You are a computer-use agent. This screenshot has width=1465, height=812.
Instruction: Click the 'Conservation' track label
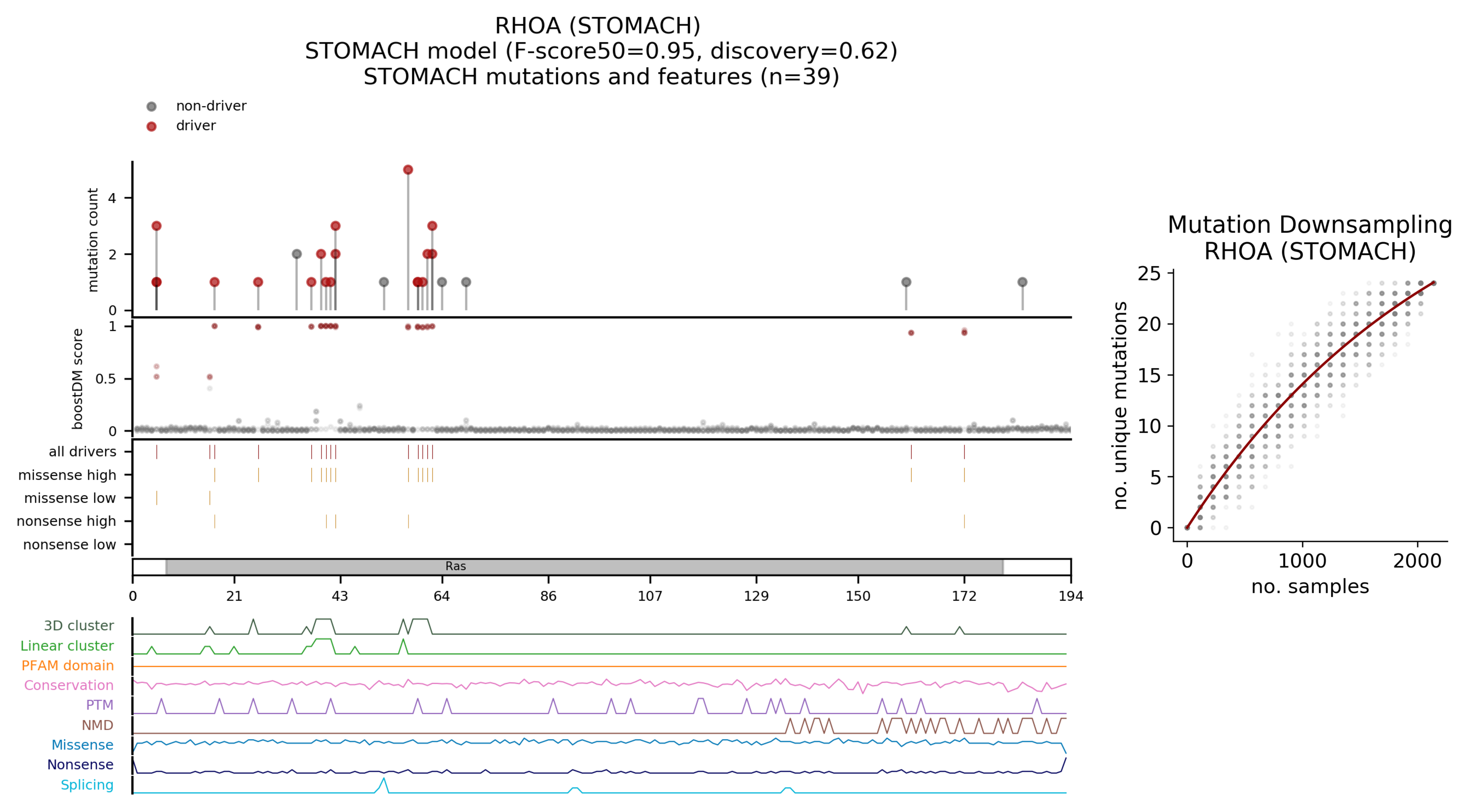(x=69, y=685)
